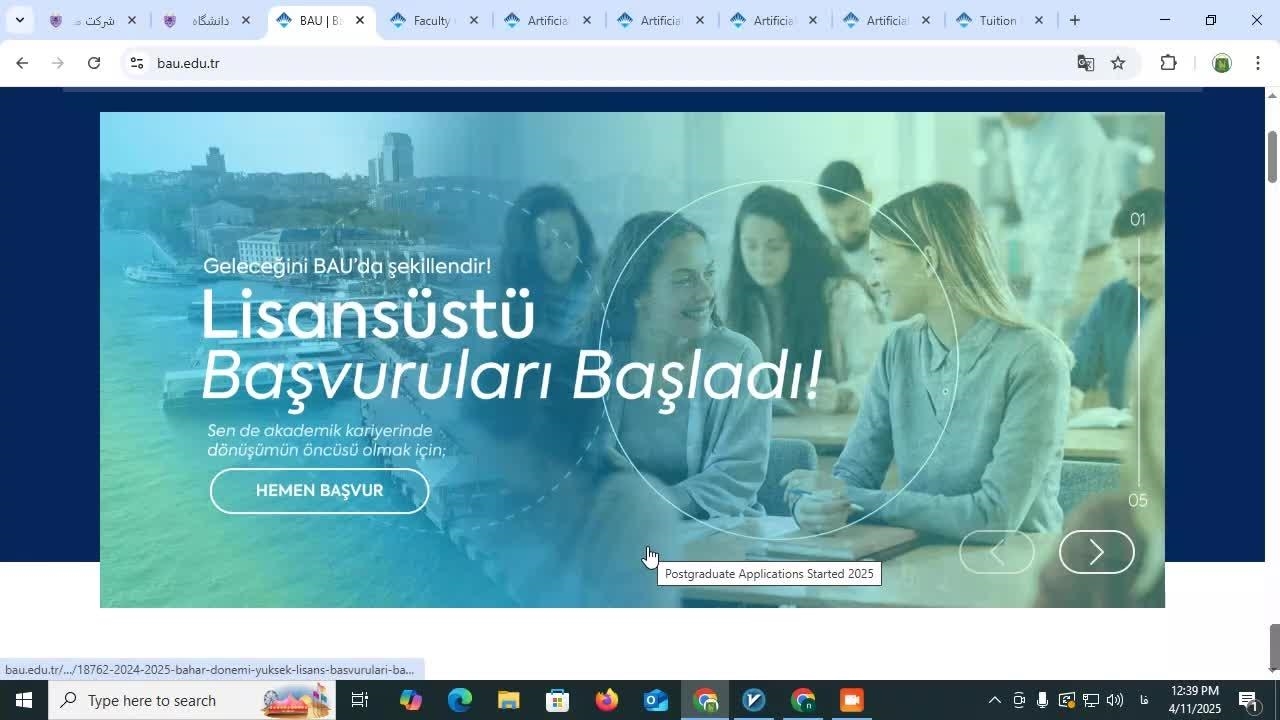Click the bau.edu.tr address bar
This screenshot has height=720, width=1280.
[600, 63]
